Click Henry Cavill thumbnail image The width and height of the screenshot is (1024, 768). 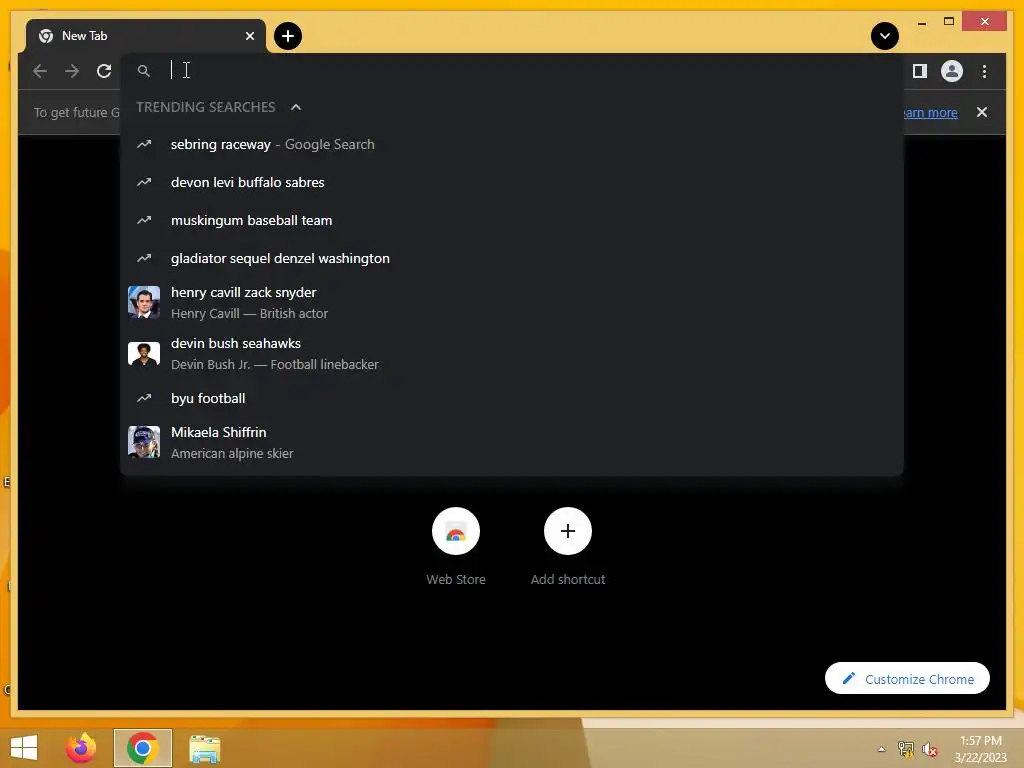pos(144,302)
